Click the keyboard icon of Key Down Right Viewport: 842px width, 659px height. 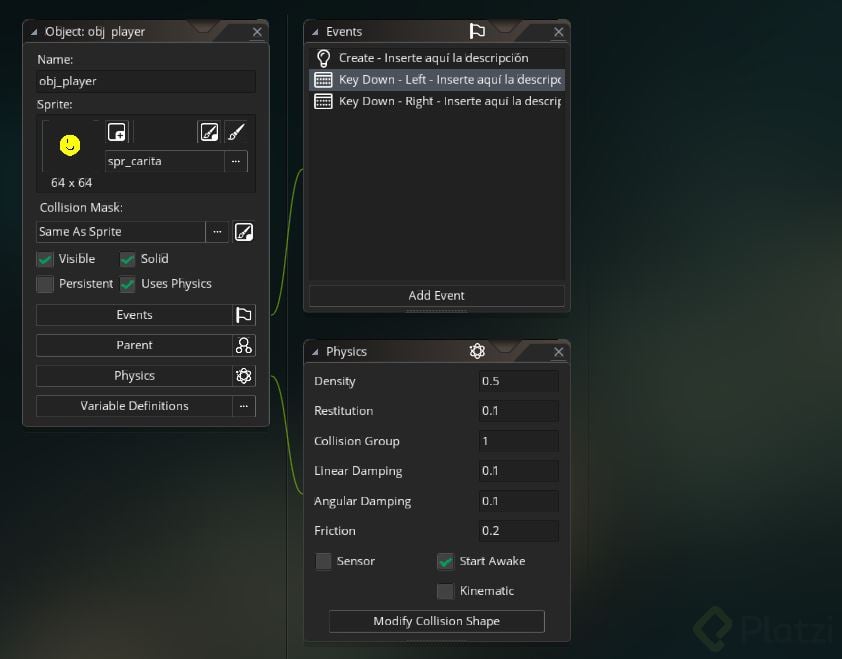point(323,102)
